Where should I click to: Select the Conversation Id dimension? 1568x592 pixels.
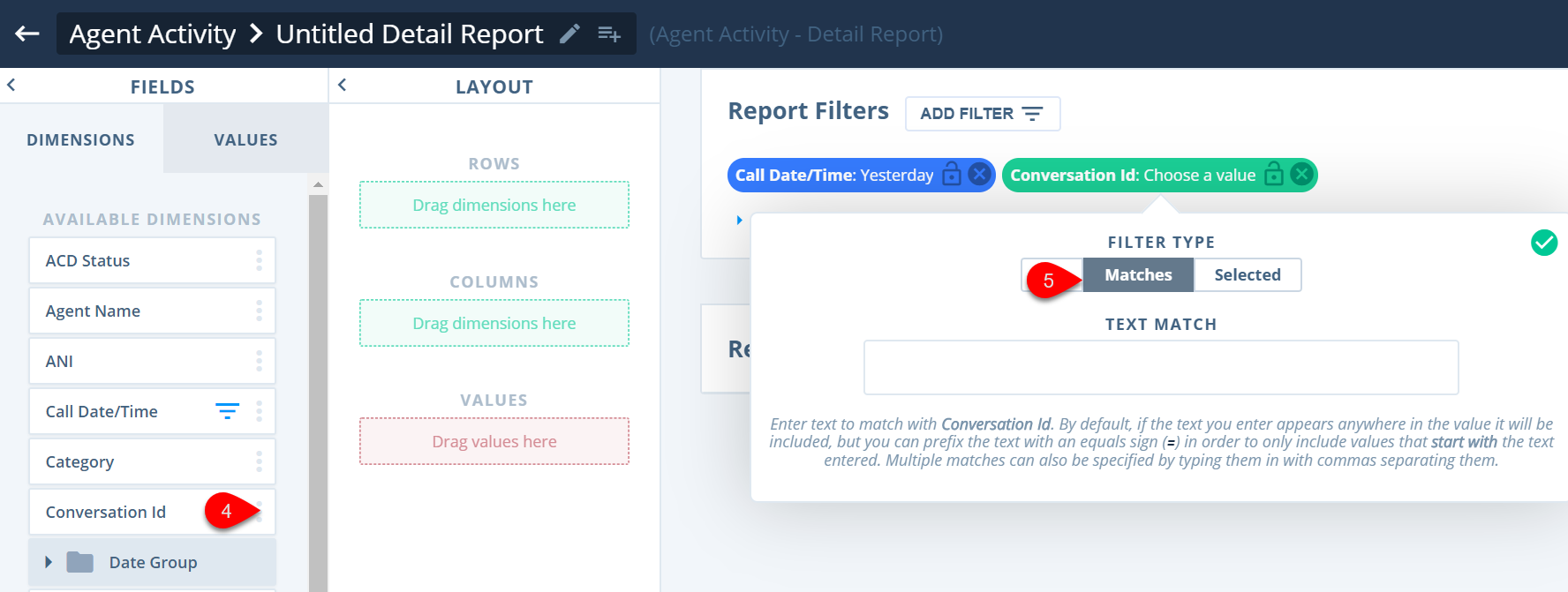(x=152, y=512)
